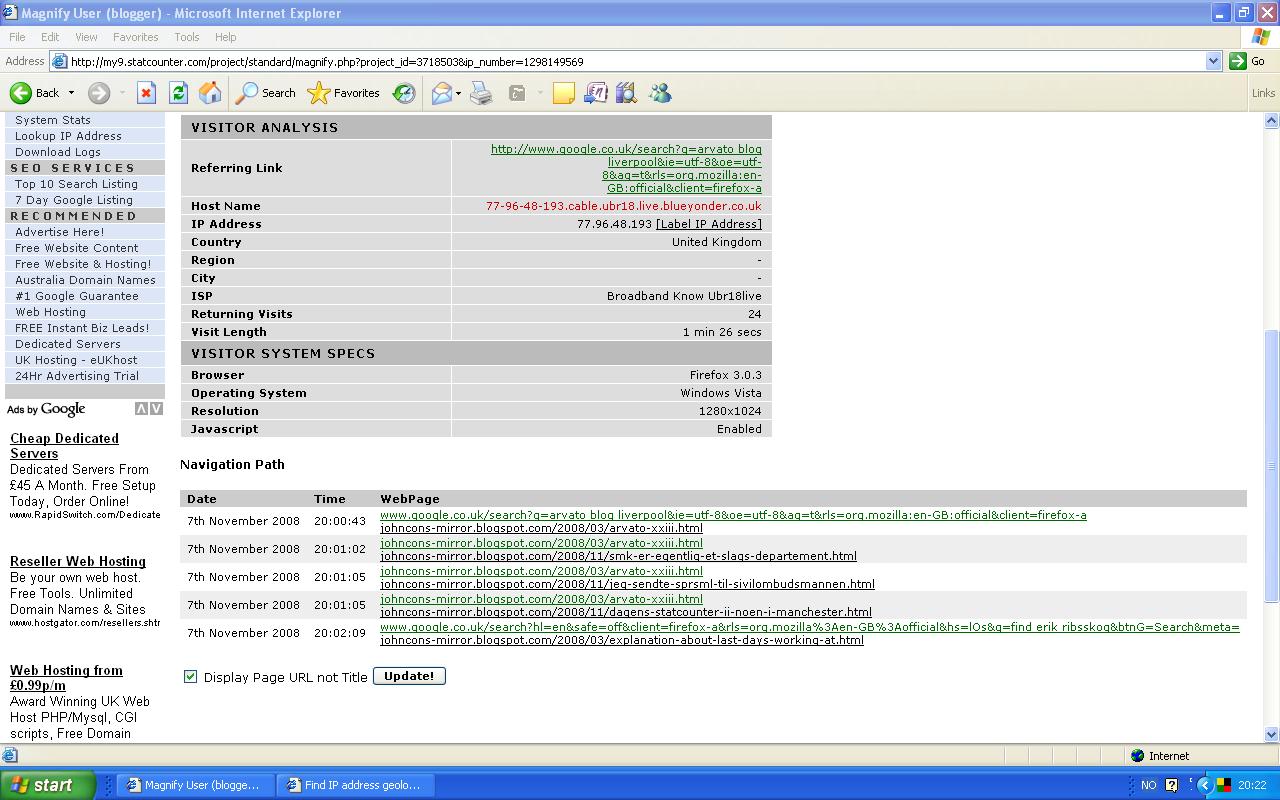
Task: Refresh the current page
Action: pos(178,93)
